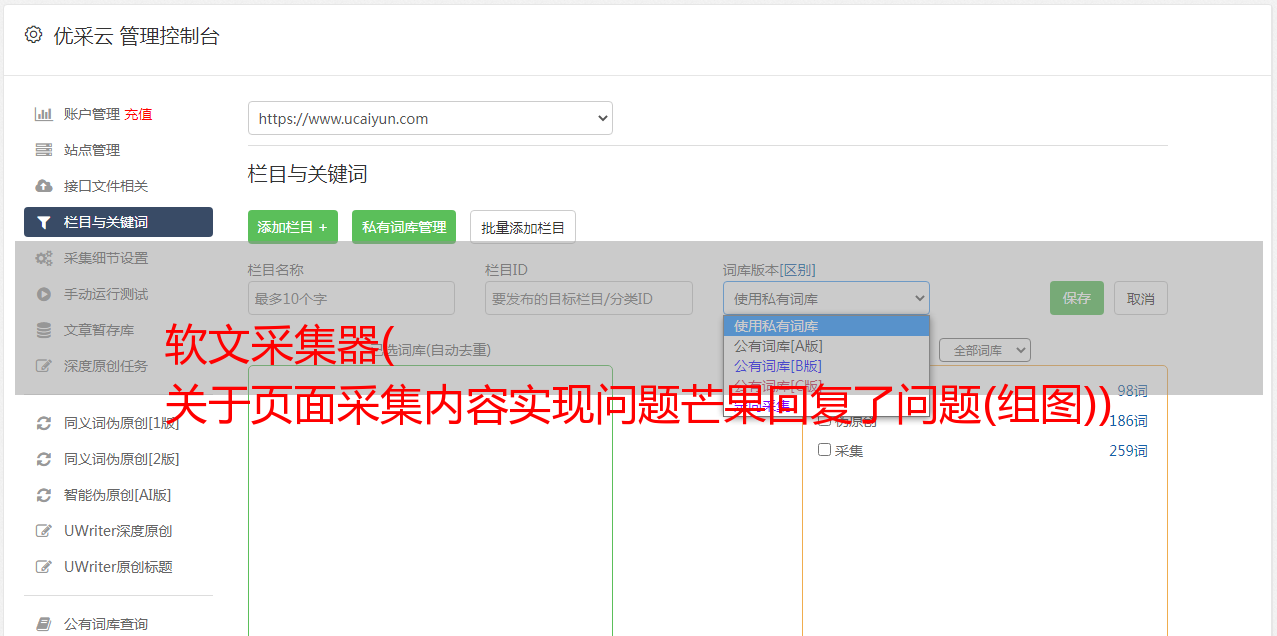The height and width of the screenshot is (636, 1277).
Task: Open 账户管理 via its bar chart icon
Action: click(44, 114)
